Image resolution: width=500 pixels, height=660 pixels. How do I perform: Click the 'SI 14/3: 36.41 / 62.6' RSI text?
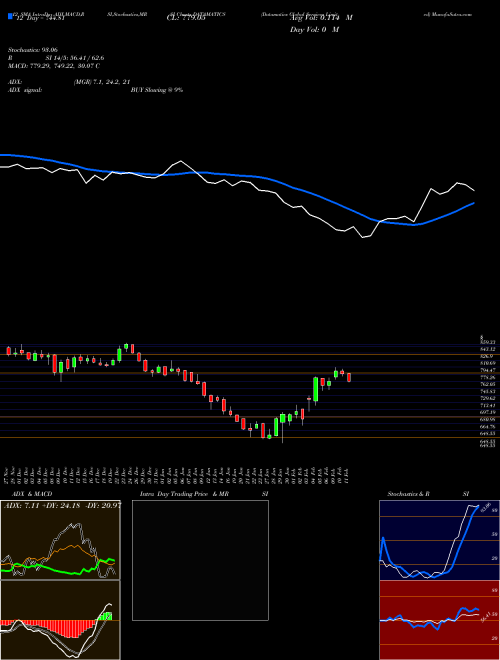[x=75, y=58]
